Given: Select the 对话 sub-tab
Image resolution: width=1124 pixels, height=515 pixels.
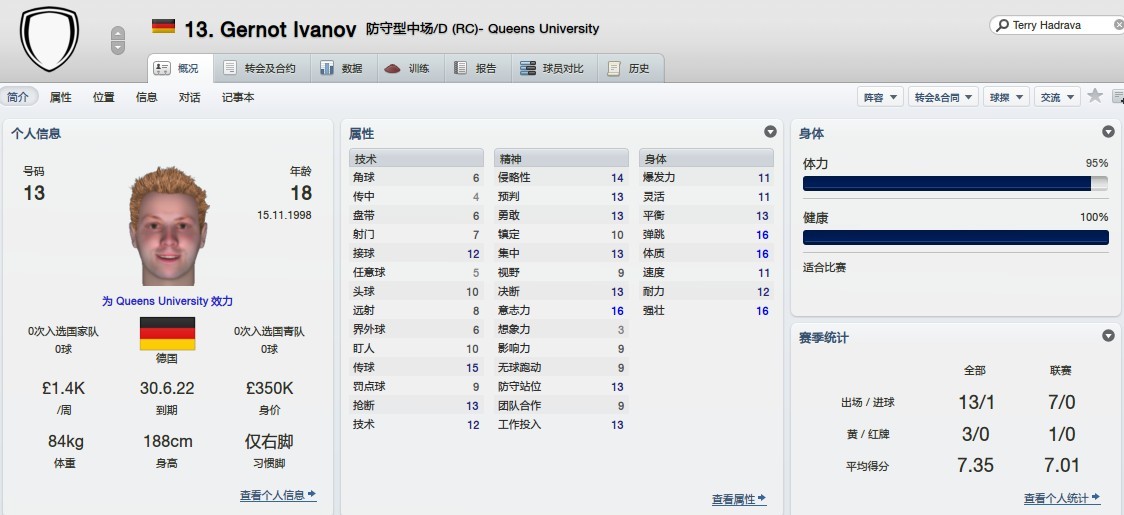Looking at the screenshot, I should pyautogui.click(x=189, y=97).
